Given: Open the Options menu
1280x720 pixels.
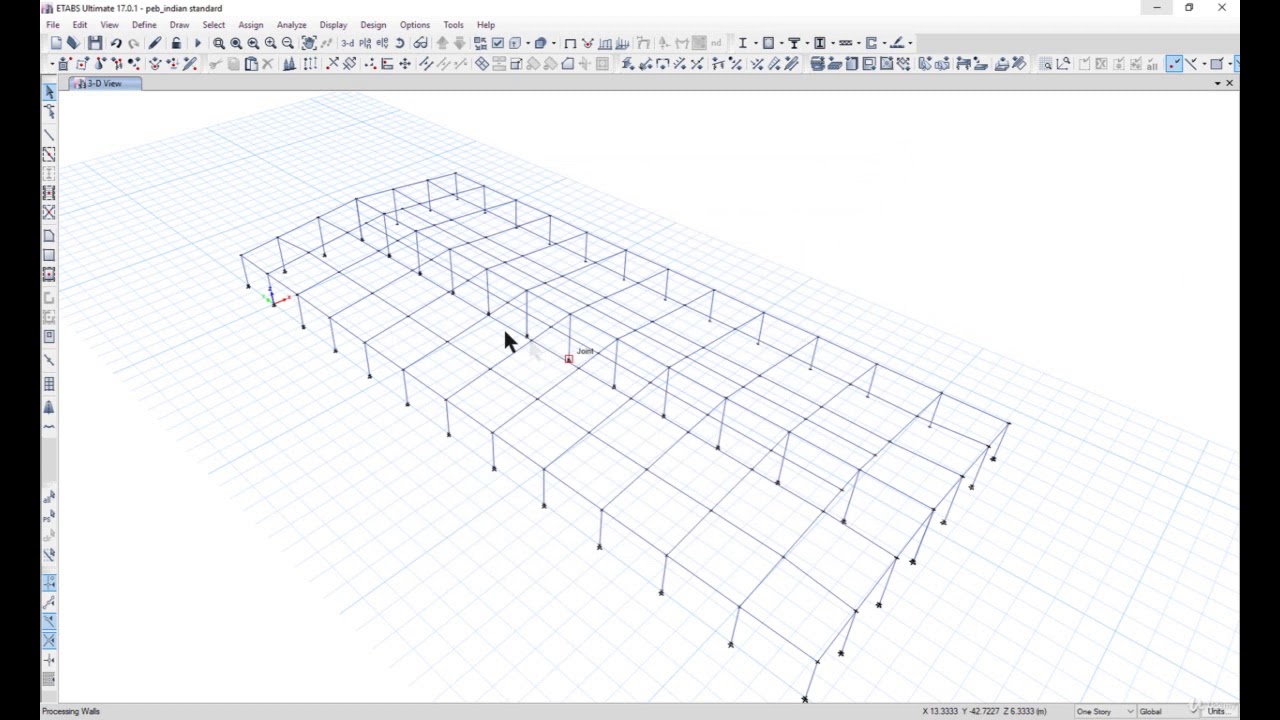Looking at the screenshot, I should [x=415, y=24].
